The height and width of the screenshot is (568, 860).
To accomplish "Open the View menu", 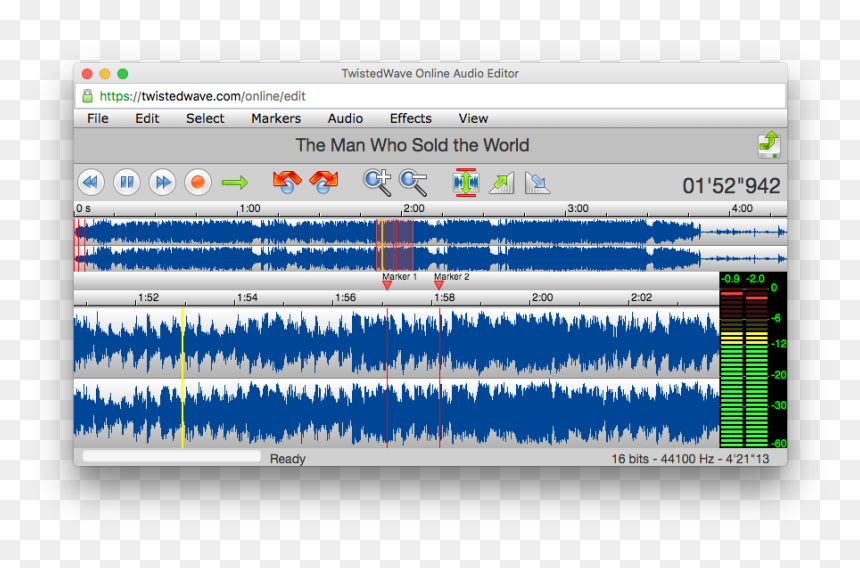I will [x=473, y=118].
